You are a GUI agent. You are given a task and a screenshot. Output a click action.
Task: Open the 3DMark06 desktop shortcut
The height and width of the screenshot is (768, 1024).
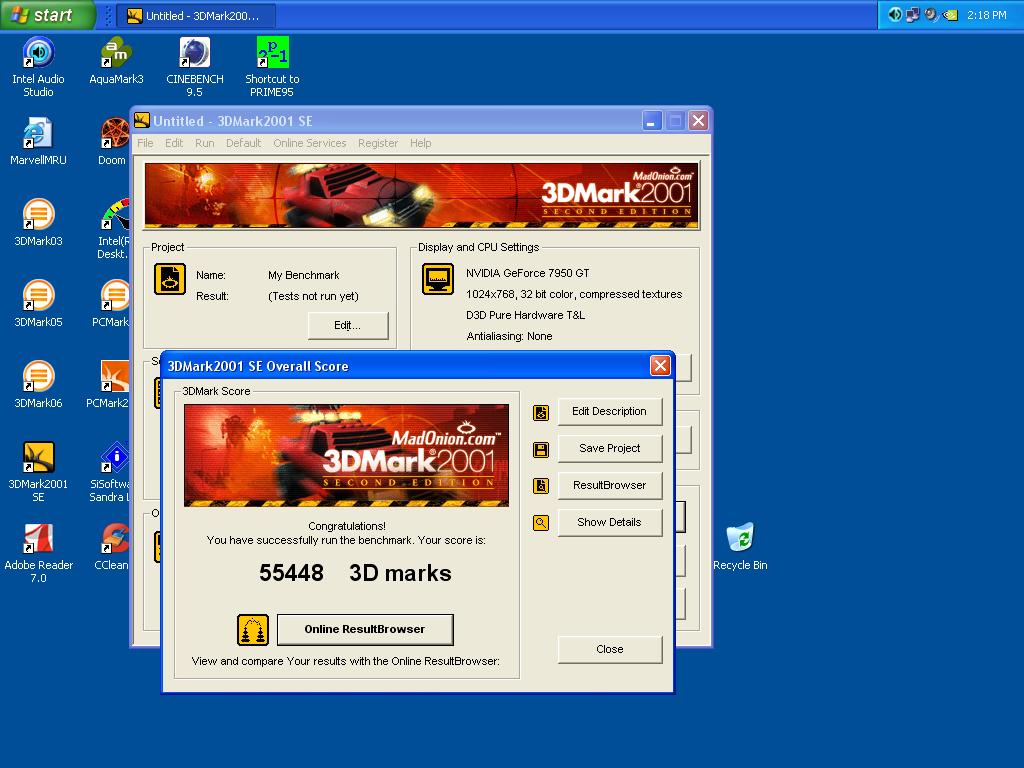click(39, 384)
